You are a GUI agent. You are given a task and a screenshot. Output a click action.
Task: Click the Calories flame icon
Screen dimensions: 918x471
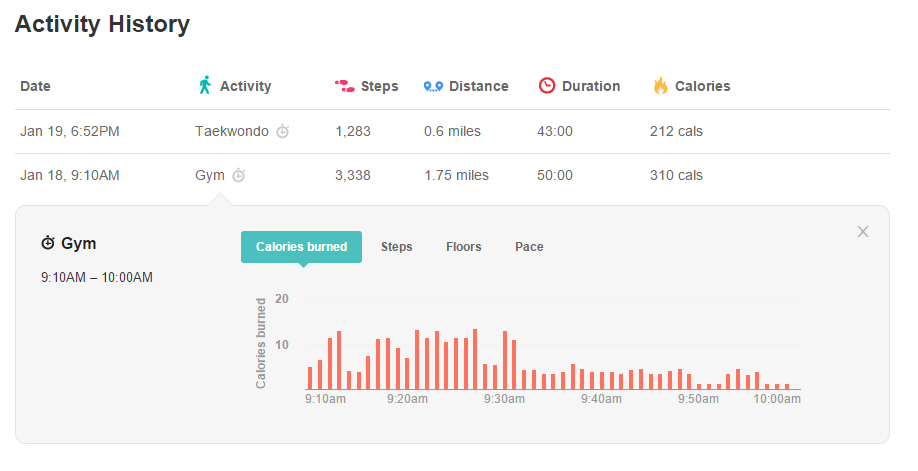pos(660,86)
